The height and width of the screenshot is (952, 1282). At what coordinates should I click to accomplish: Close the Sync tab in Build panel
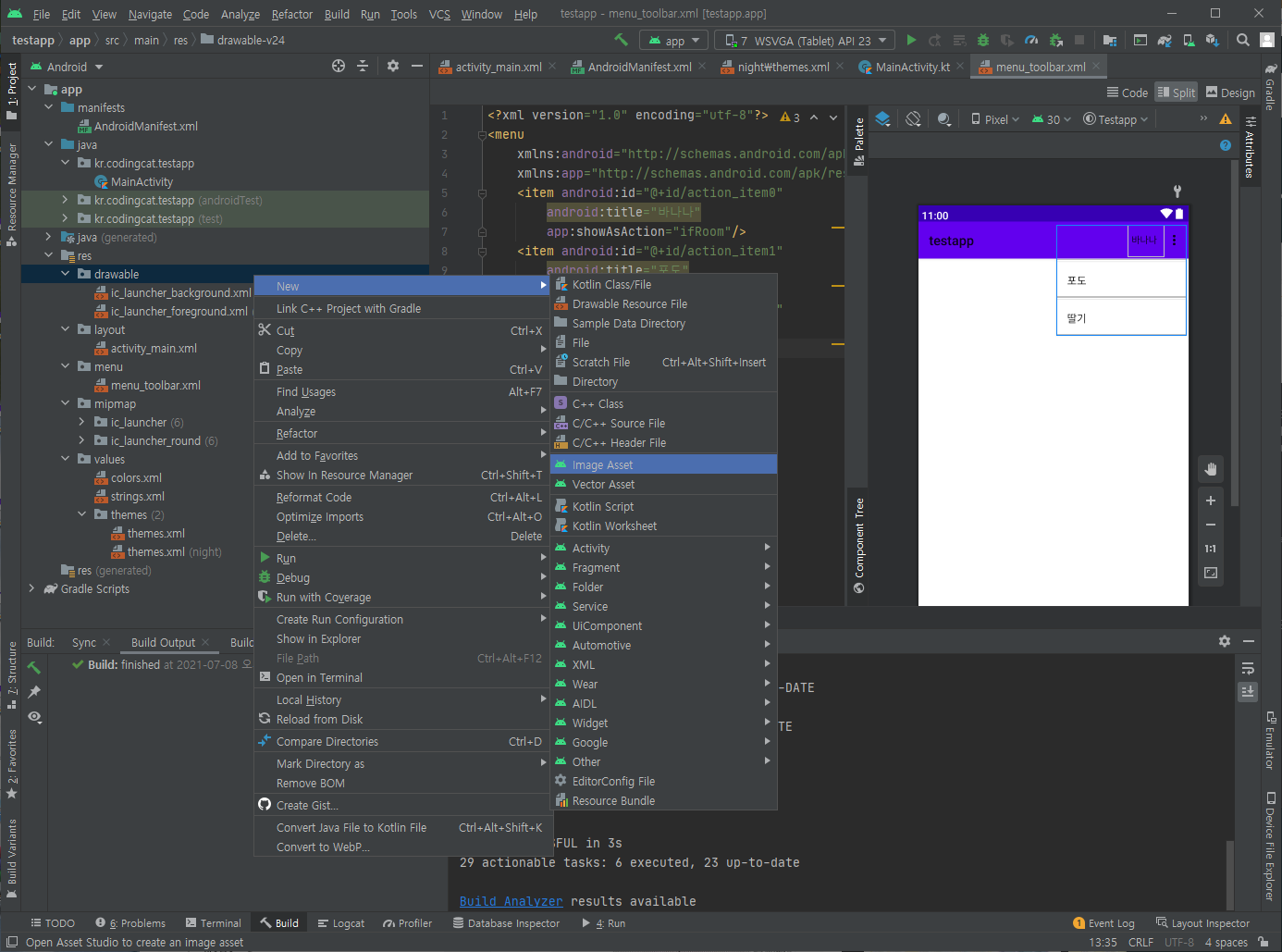(x=107, y=642)
